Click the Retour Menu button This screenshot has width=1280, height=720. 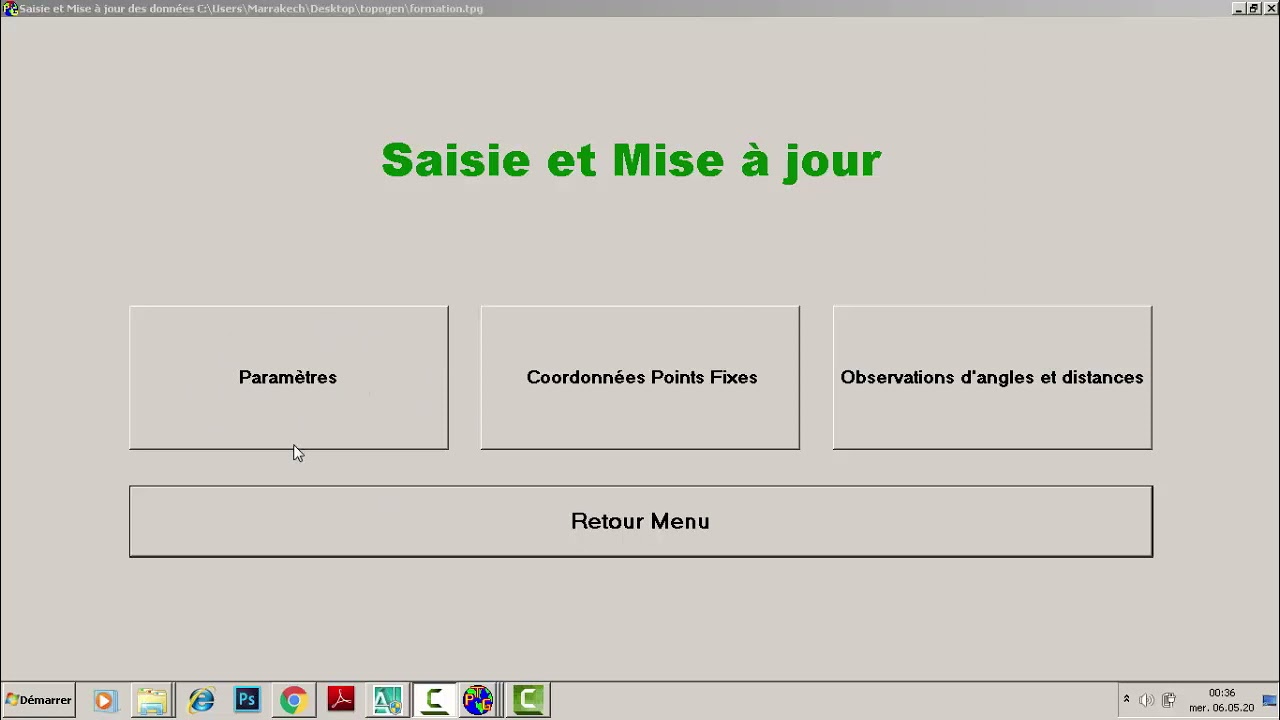point(640,521)
